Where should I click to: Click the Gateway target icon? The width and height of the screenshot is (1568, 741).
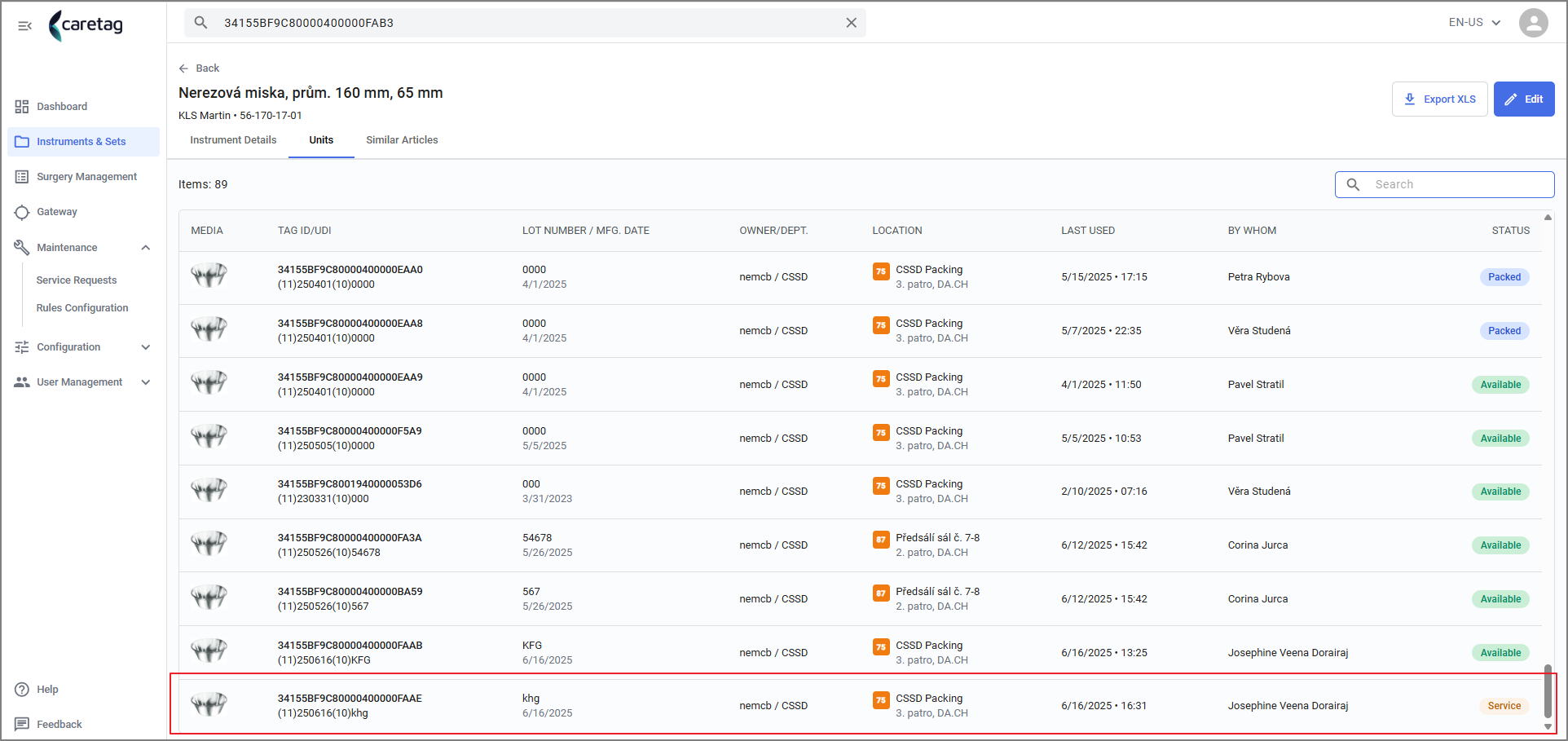tap(22, 212)
